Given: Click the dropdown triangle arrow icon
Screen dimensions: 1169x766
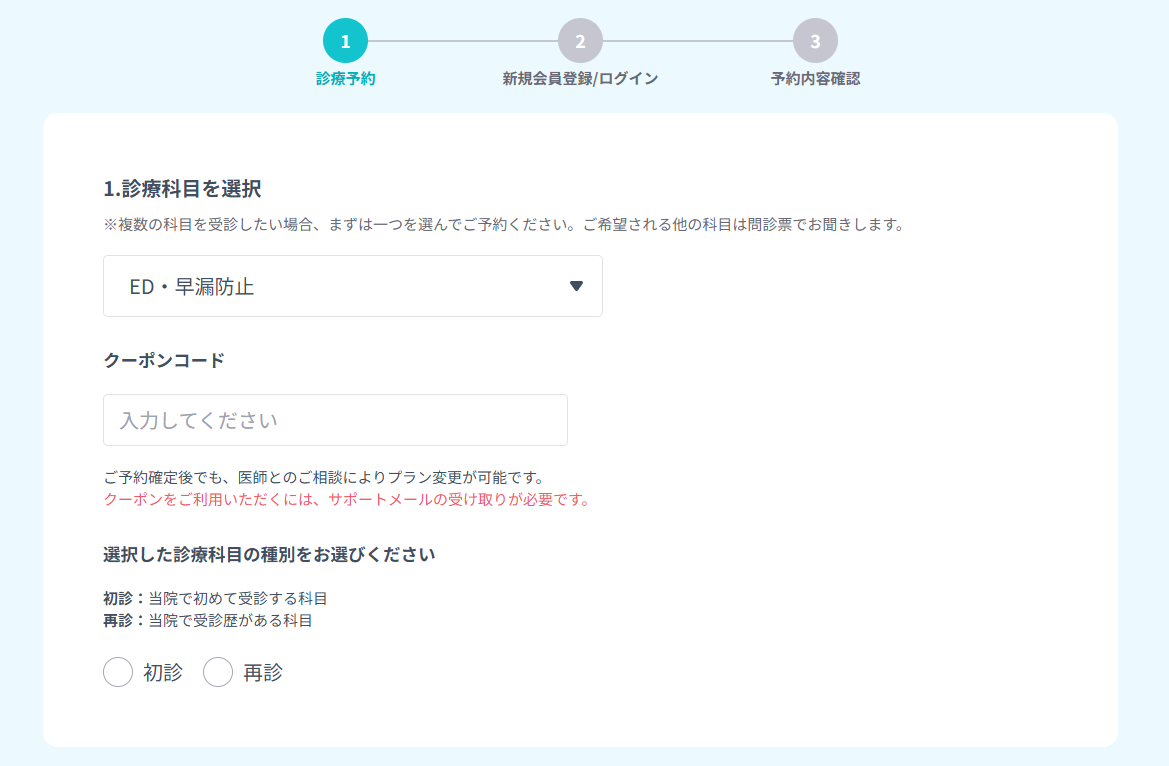Looking at the screenshot, I should (x=576, y=286).
